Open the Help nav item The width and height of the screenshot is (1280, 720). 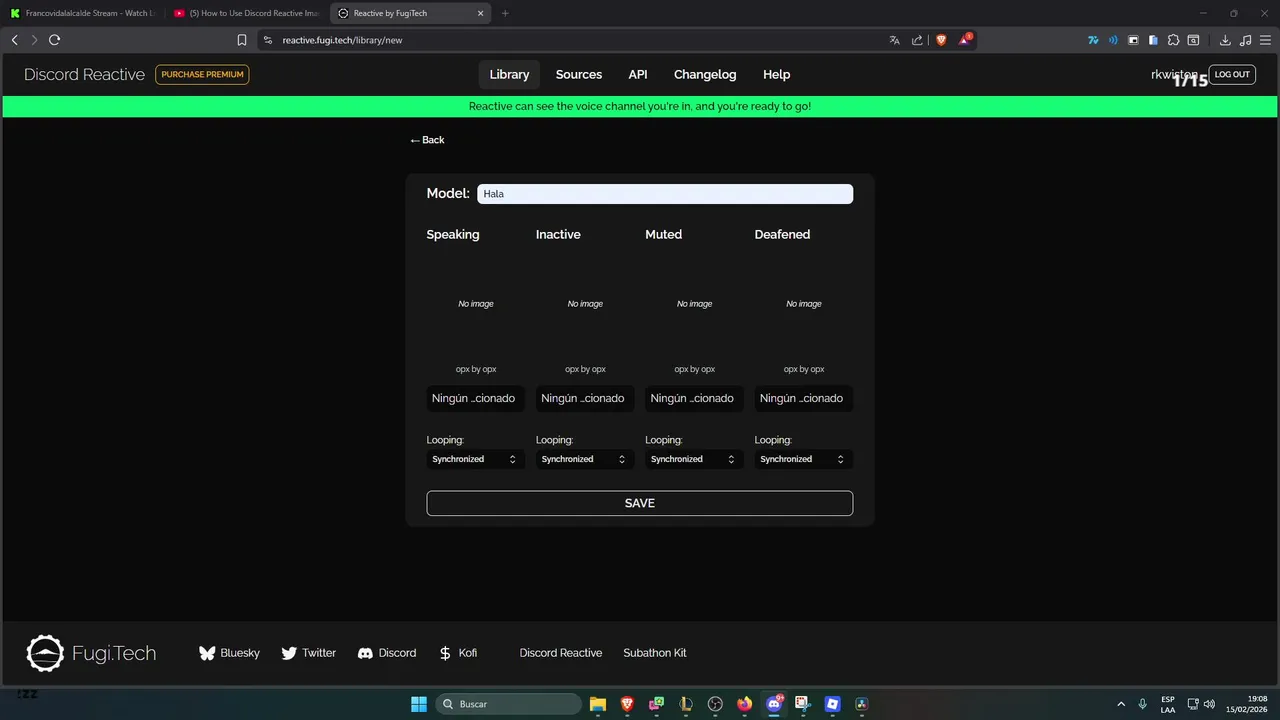[x=776, y=75]
